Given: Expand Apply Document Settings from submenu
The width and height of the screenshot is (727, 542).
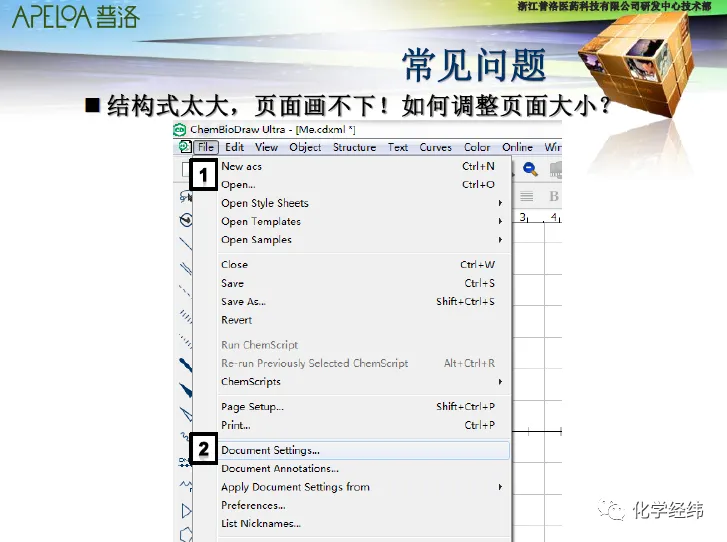Looking at the screenshot, I should pos(364,487).
